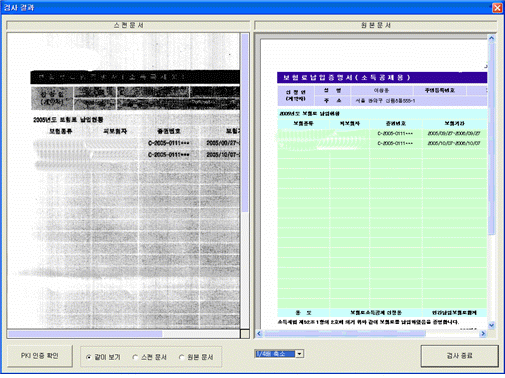
Task: Click the 원본 문서 panel header
Action: pos(376,25)
